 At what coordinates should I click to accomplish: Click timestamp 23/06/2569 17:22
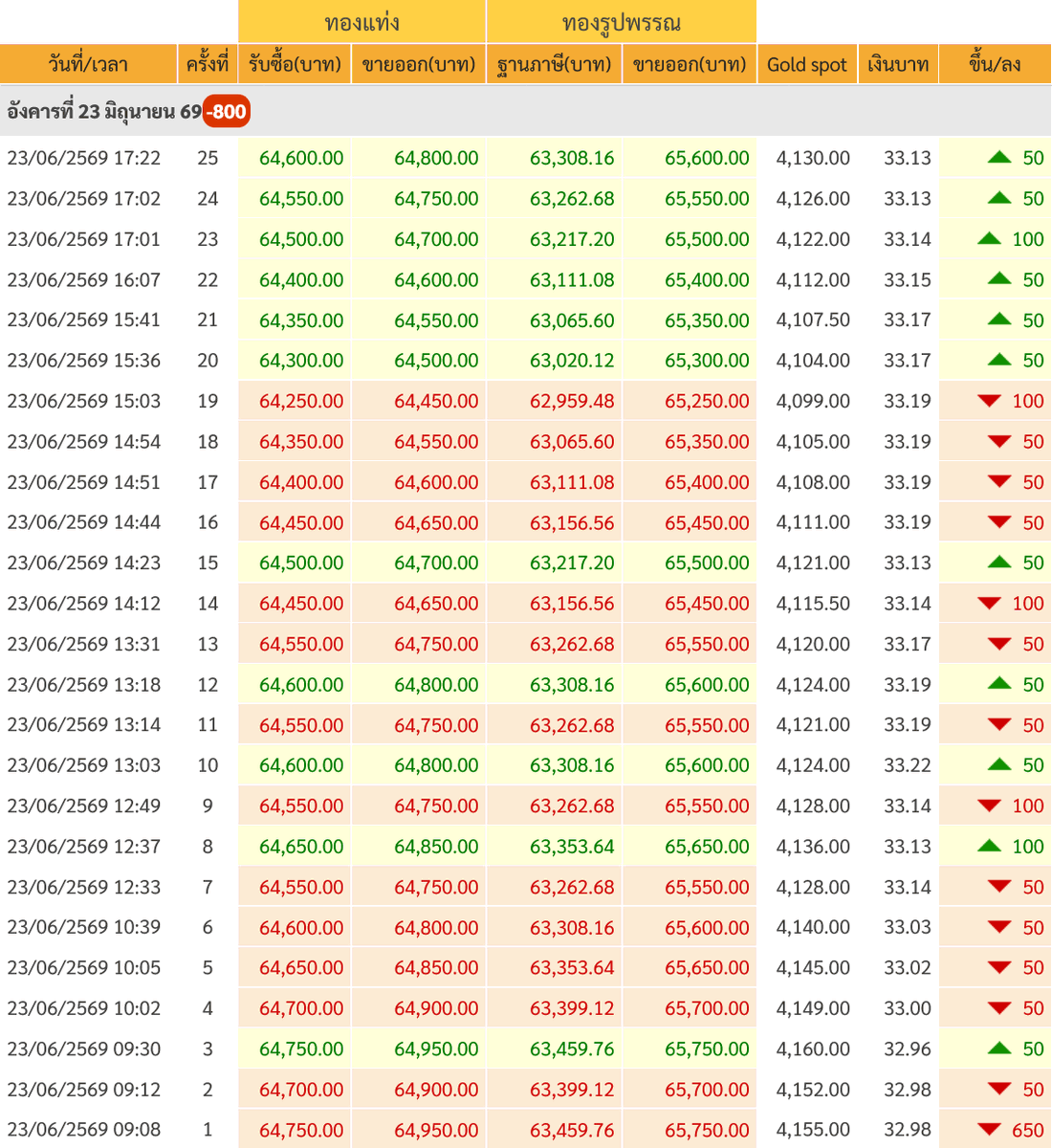84,158
